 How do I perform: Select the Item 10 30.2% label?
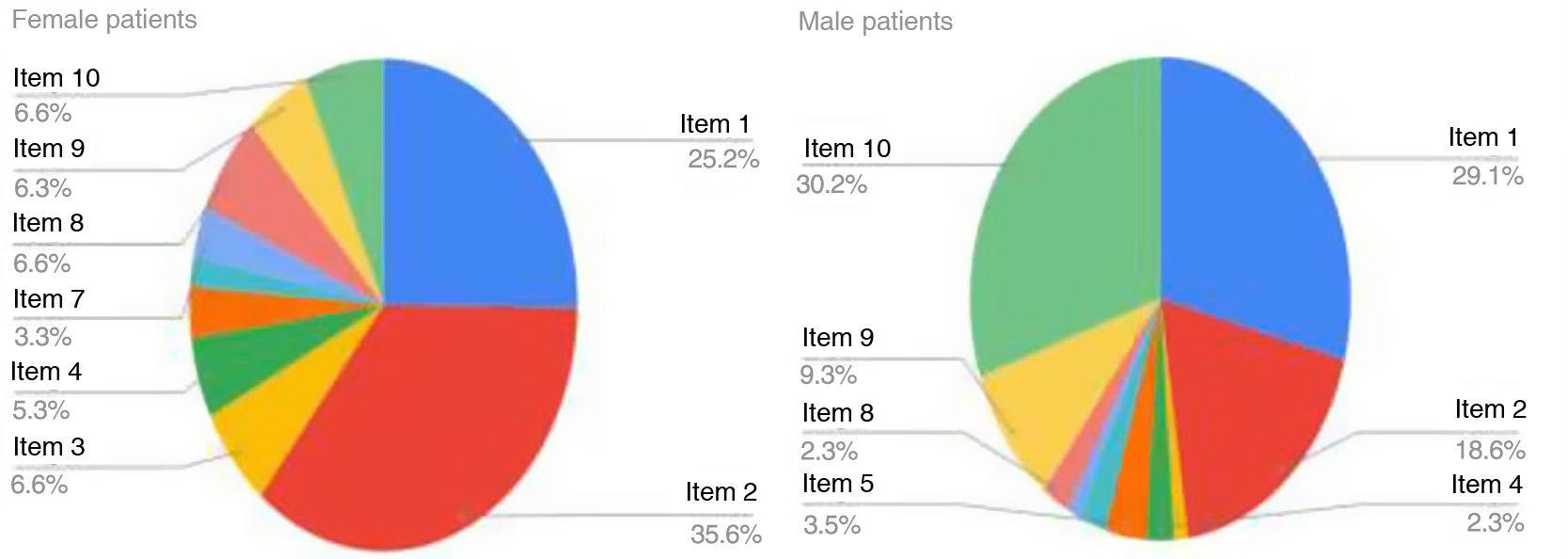tap(845, 166)
